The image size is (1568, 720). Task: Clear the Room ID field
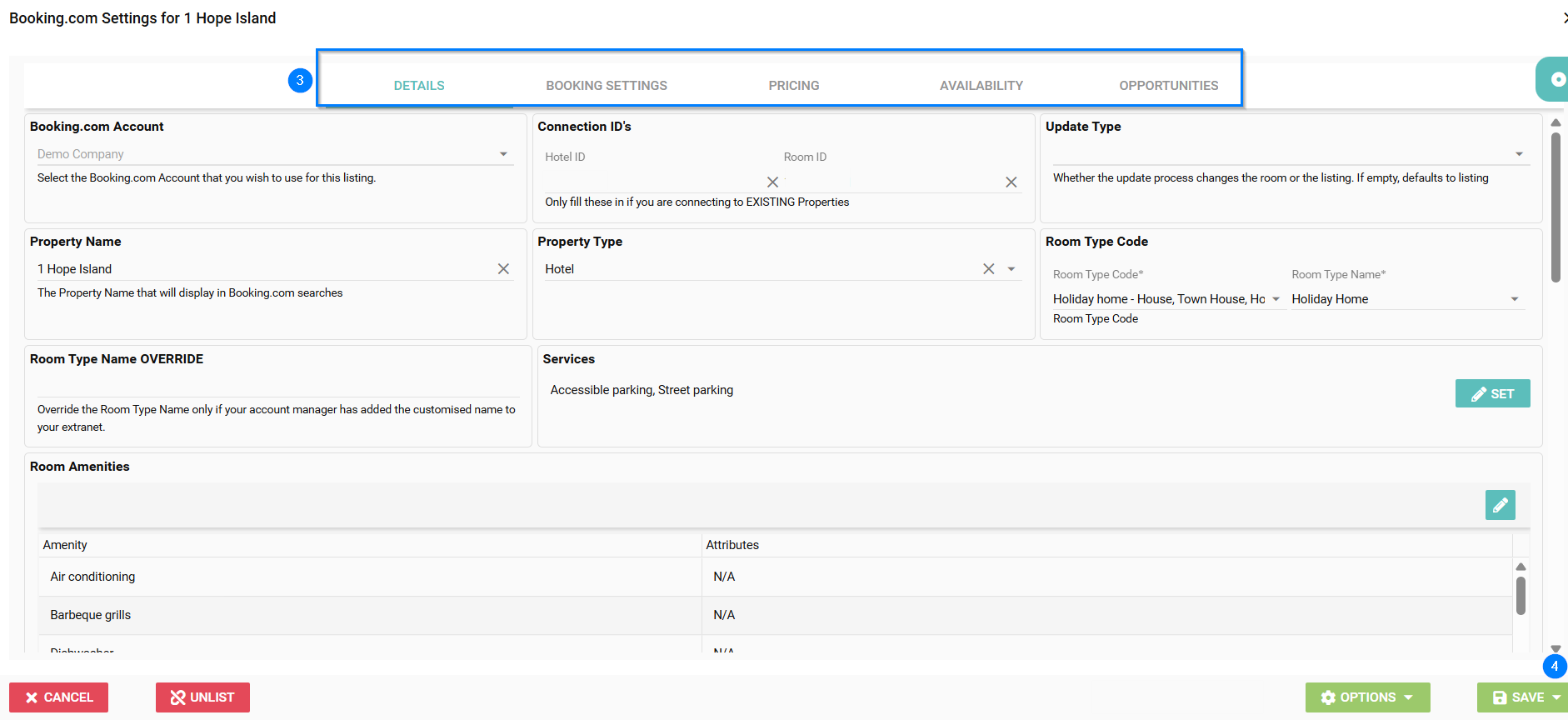point(1011,182)
